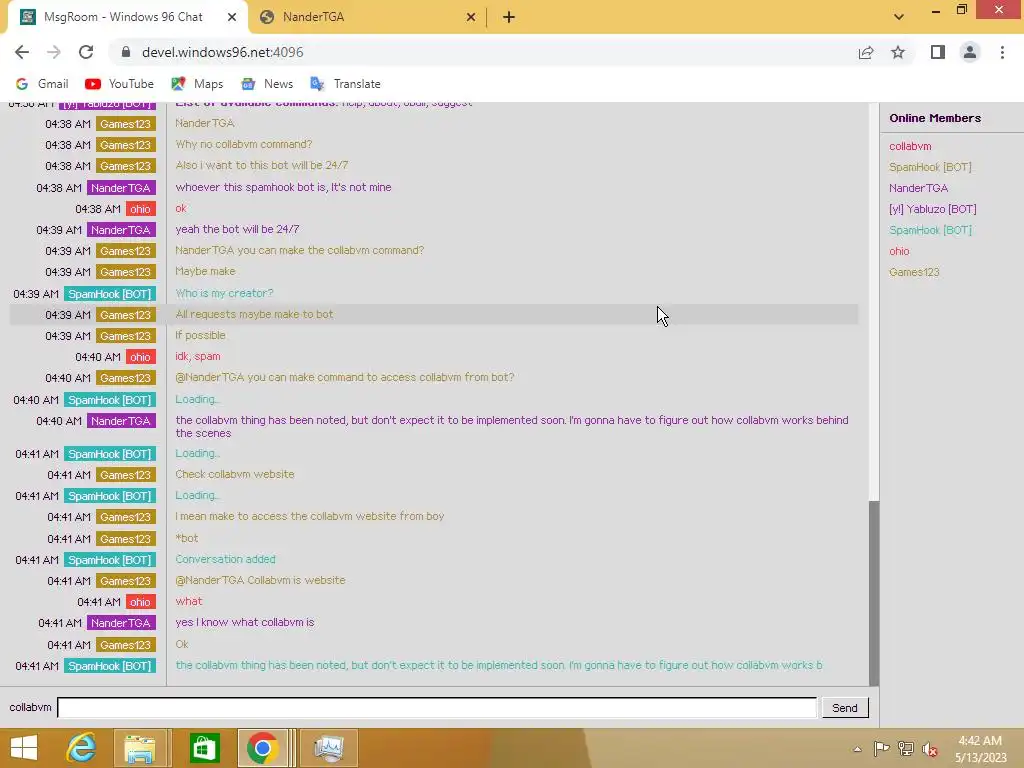Click ohio's message "what"
Screen dimensions: 1024x768
click(x=189, y=601)
